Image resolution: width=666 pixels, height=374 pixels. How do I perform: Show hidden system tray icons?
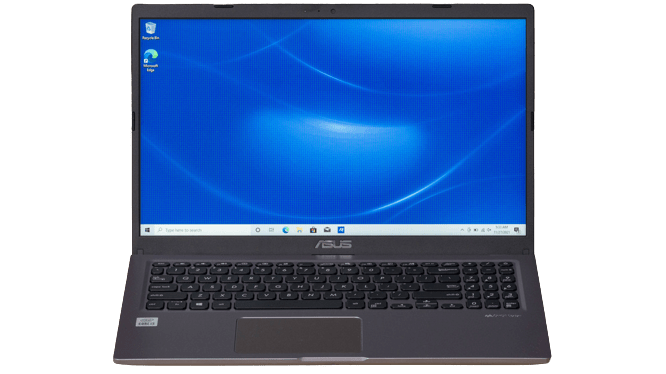pos(462,230)
